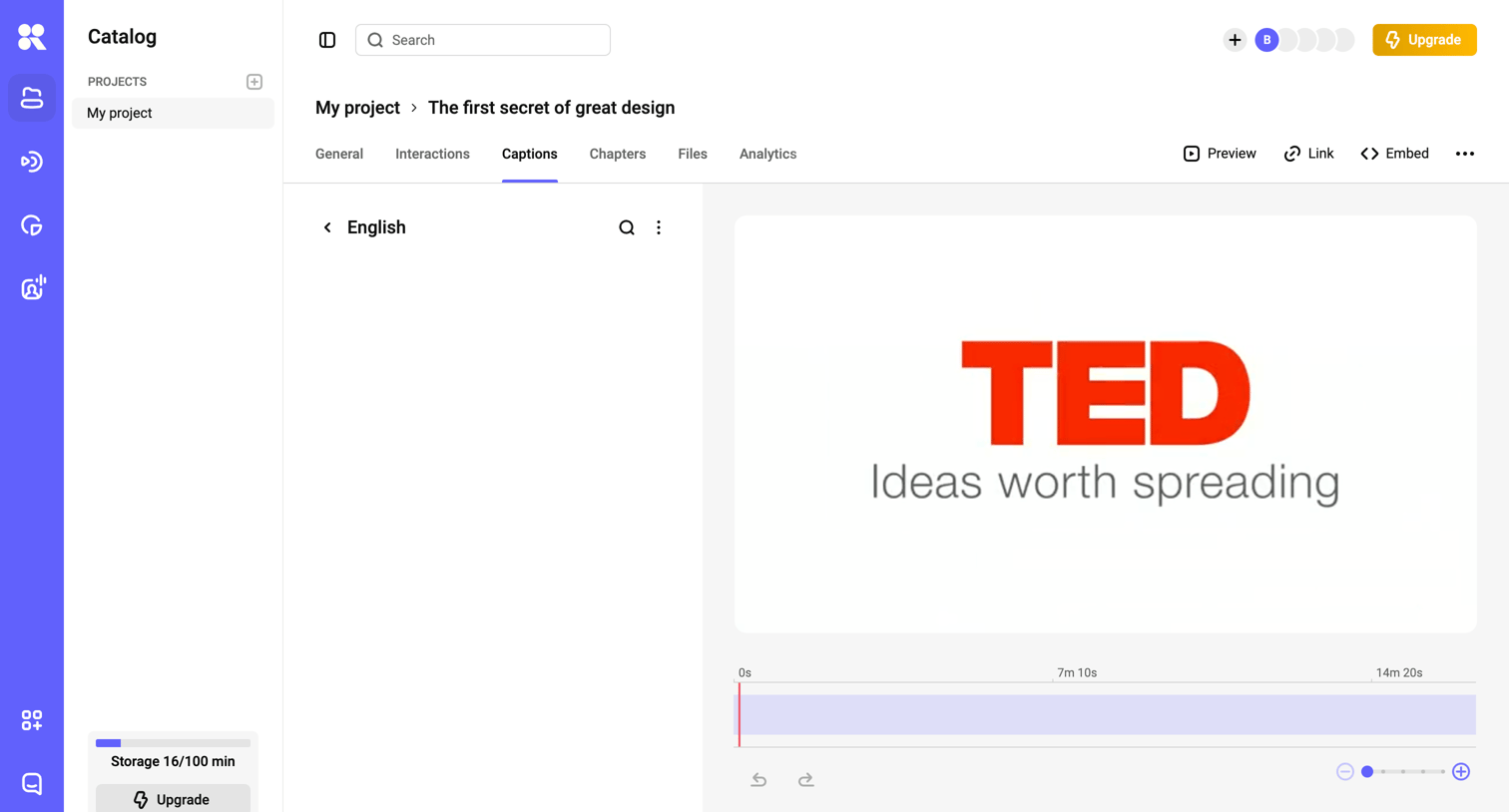This screenshot has height=812, width=1509.
Task: Click the 0s timeline label
Action: (x=745, y=672)
